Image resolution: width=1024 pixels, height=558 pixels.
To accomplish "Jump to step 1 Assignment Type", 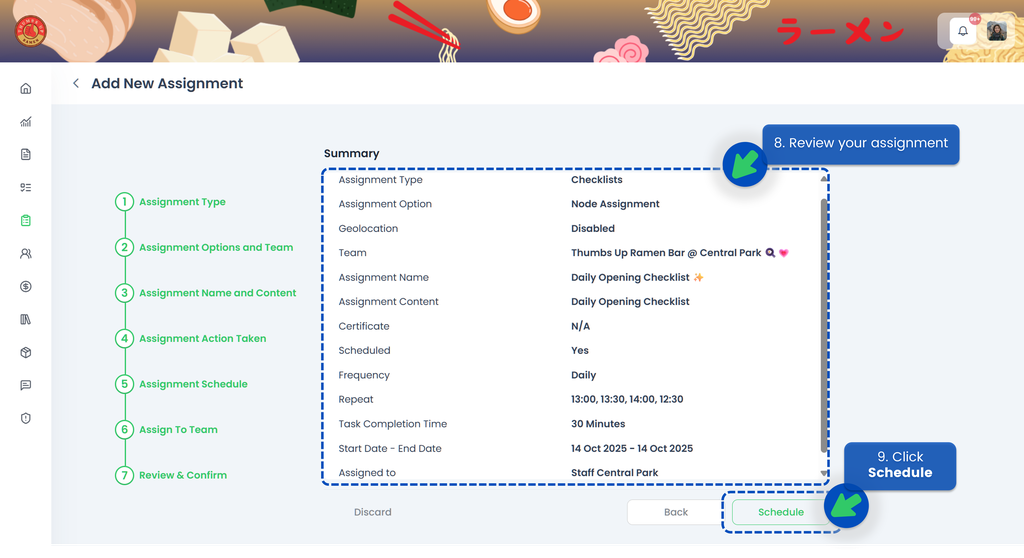I will tap(182, 202).
